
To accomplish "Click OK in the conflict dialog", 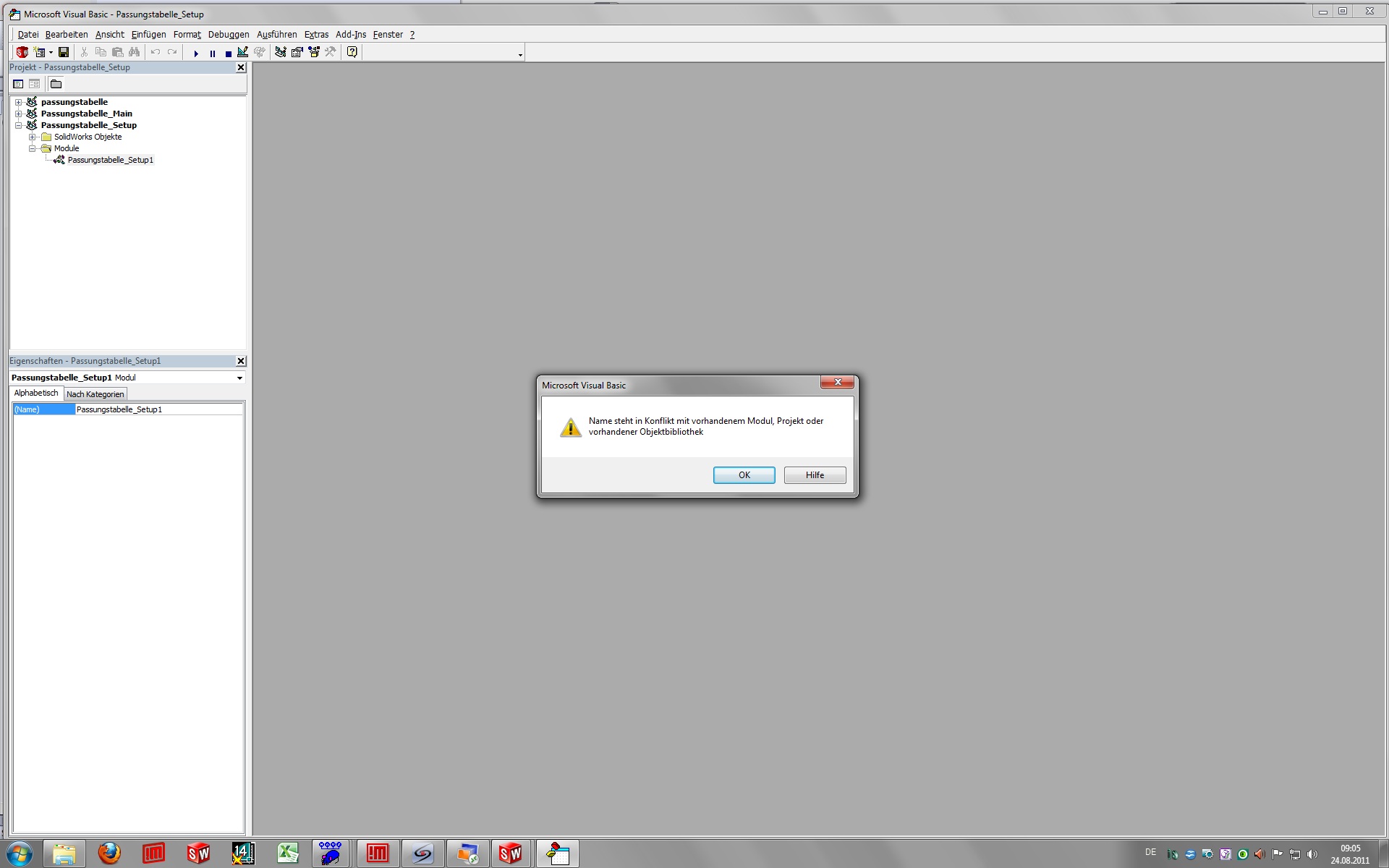I will coord(744,475).
